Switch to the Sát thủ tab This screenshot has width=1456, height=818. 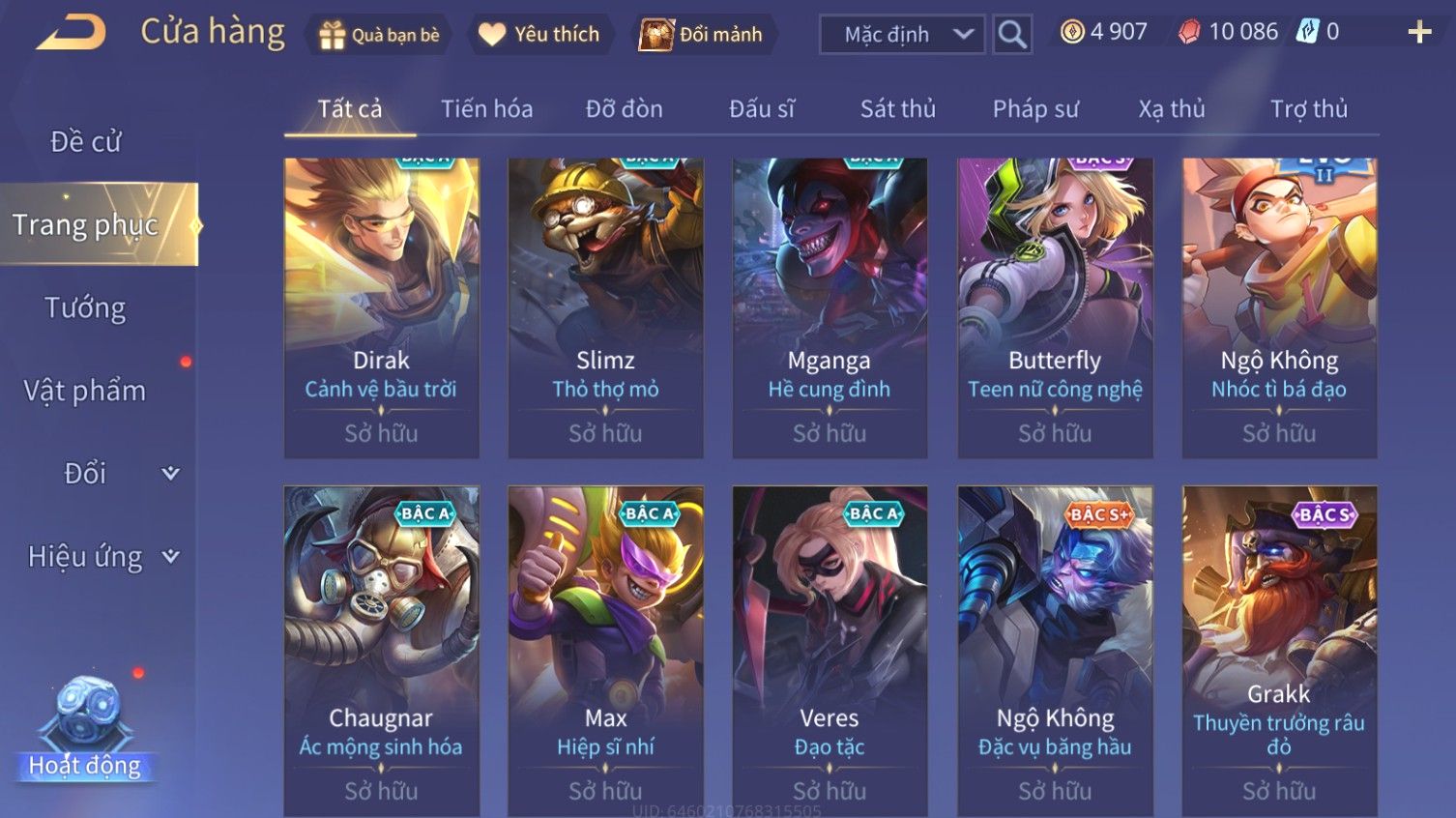(x=898, y=109)
